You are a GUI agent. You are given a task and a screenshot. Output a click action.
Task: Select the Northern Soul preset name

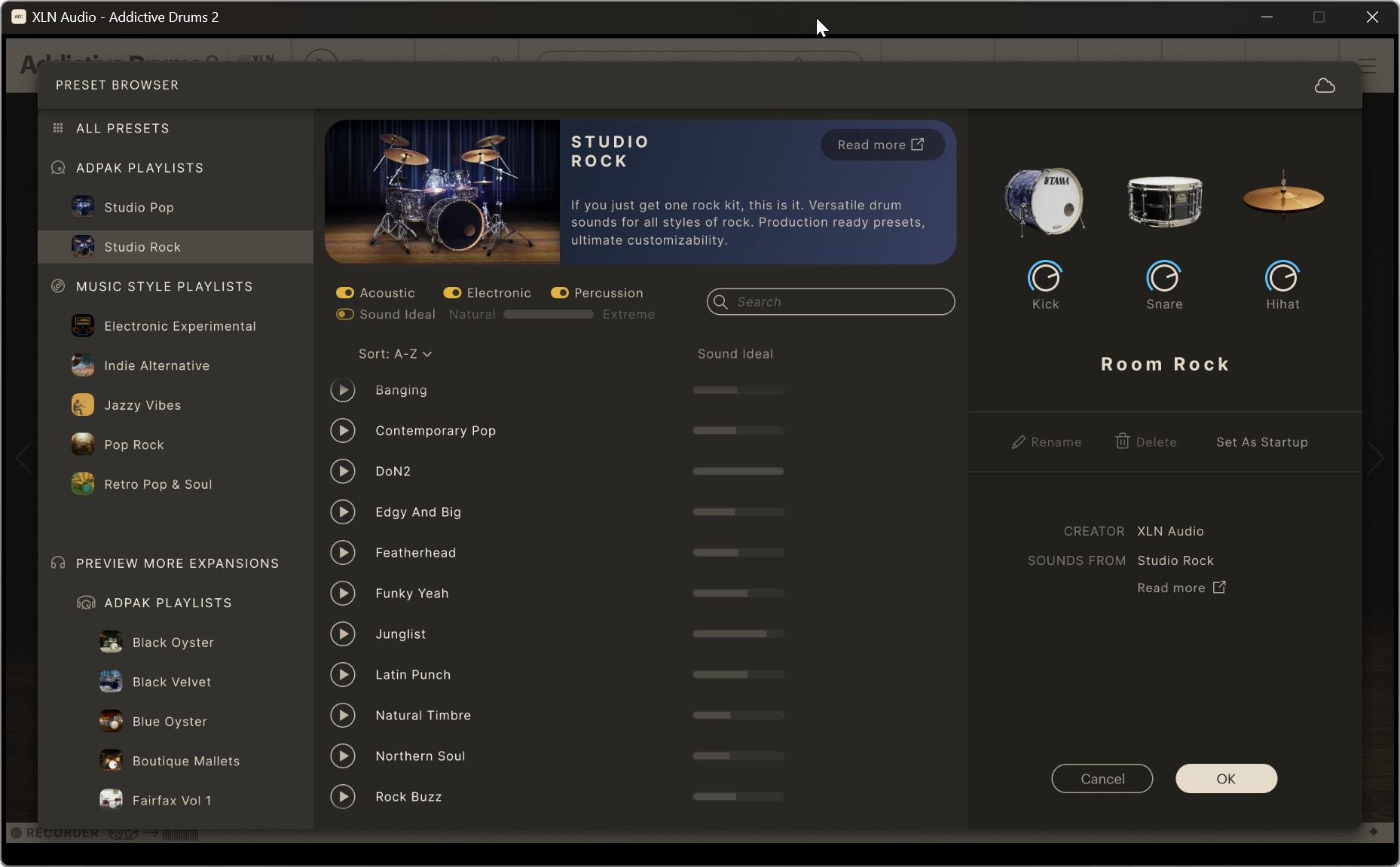pos(420,756)
